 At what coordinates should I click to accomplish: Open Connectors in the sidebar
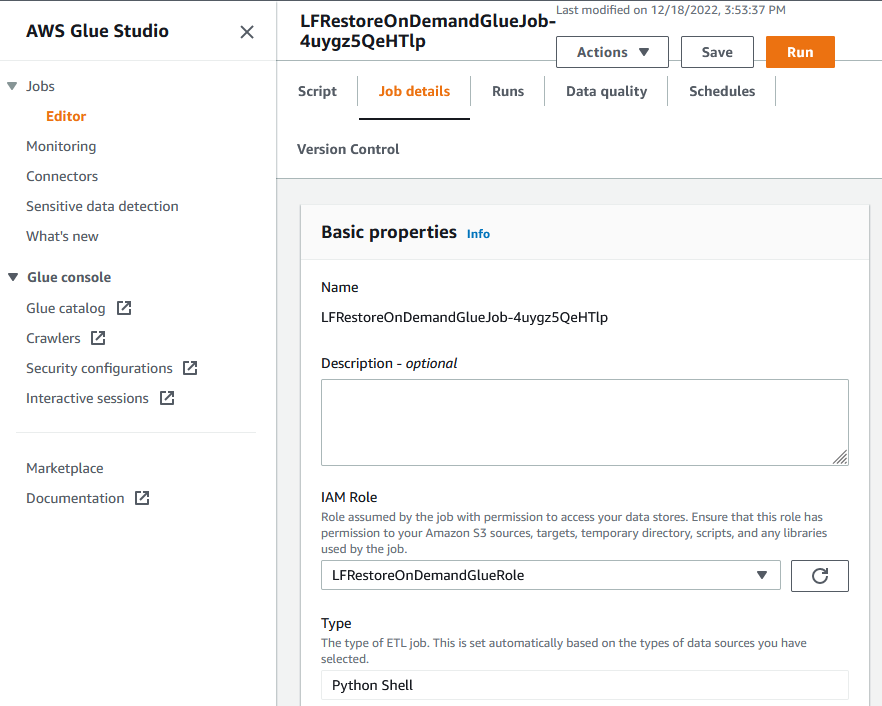[62, 176]
